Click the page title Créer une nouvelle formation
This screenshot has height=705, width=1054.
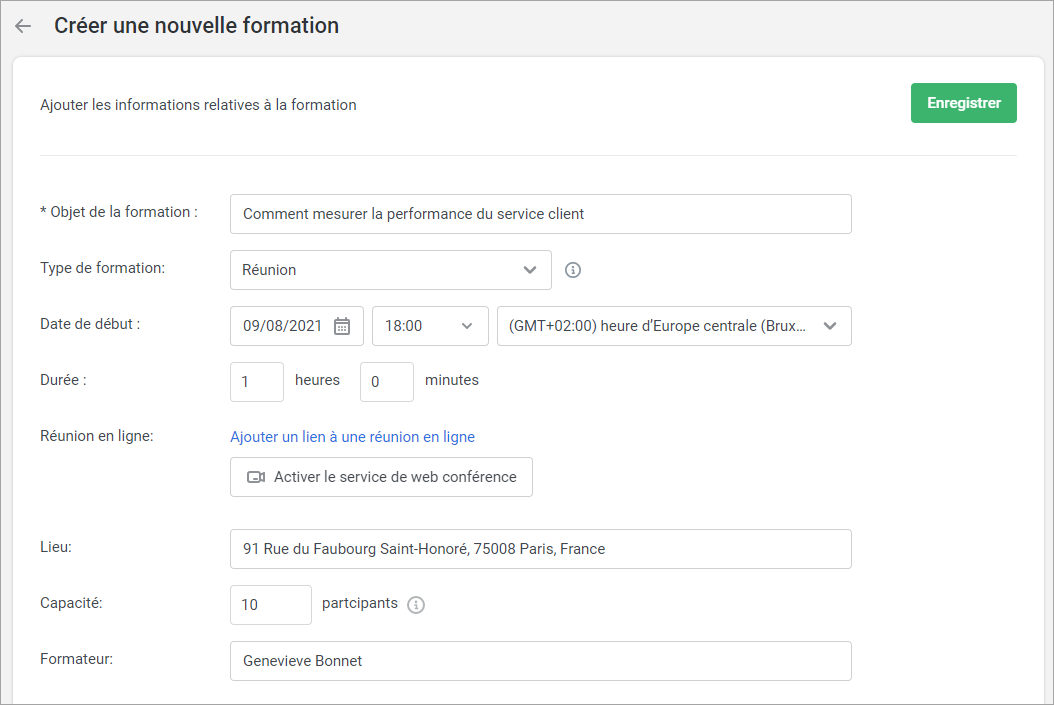196,26
